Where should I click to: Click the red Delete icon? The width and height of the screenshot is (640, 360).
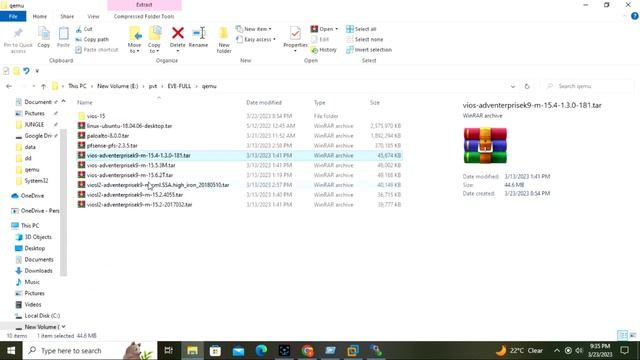click(178, 33)
